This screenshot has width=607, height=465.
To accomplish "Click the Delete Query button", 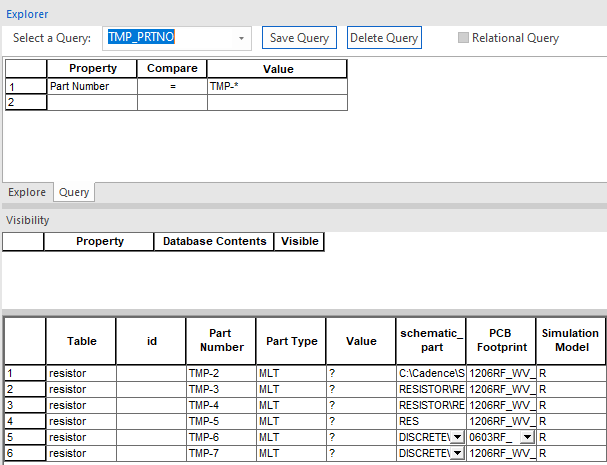I will point(384,38).
